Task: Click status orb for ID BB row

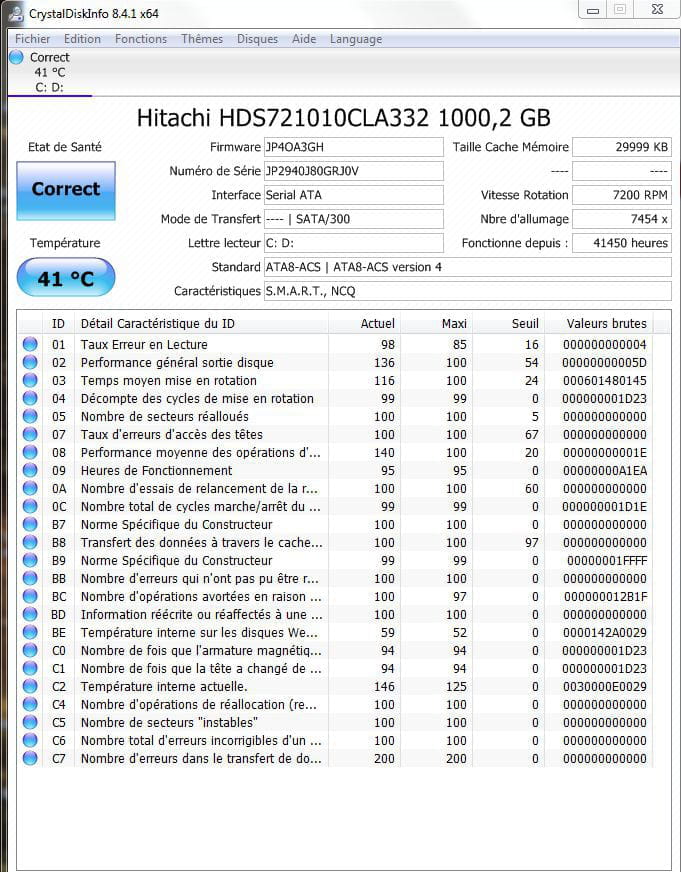Action: [x=30, y=578]
